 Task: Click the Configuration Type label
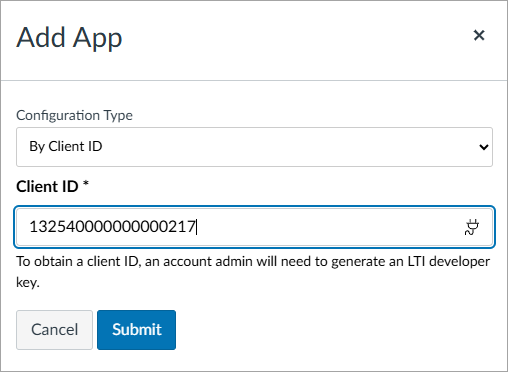click(x=74, y=115)
